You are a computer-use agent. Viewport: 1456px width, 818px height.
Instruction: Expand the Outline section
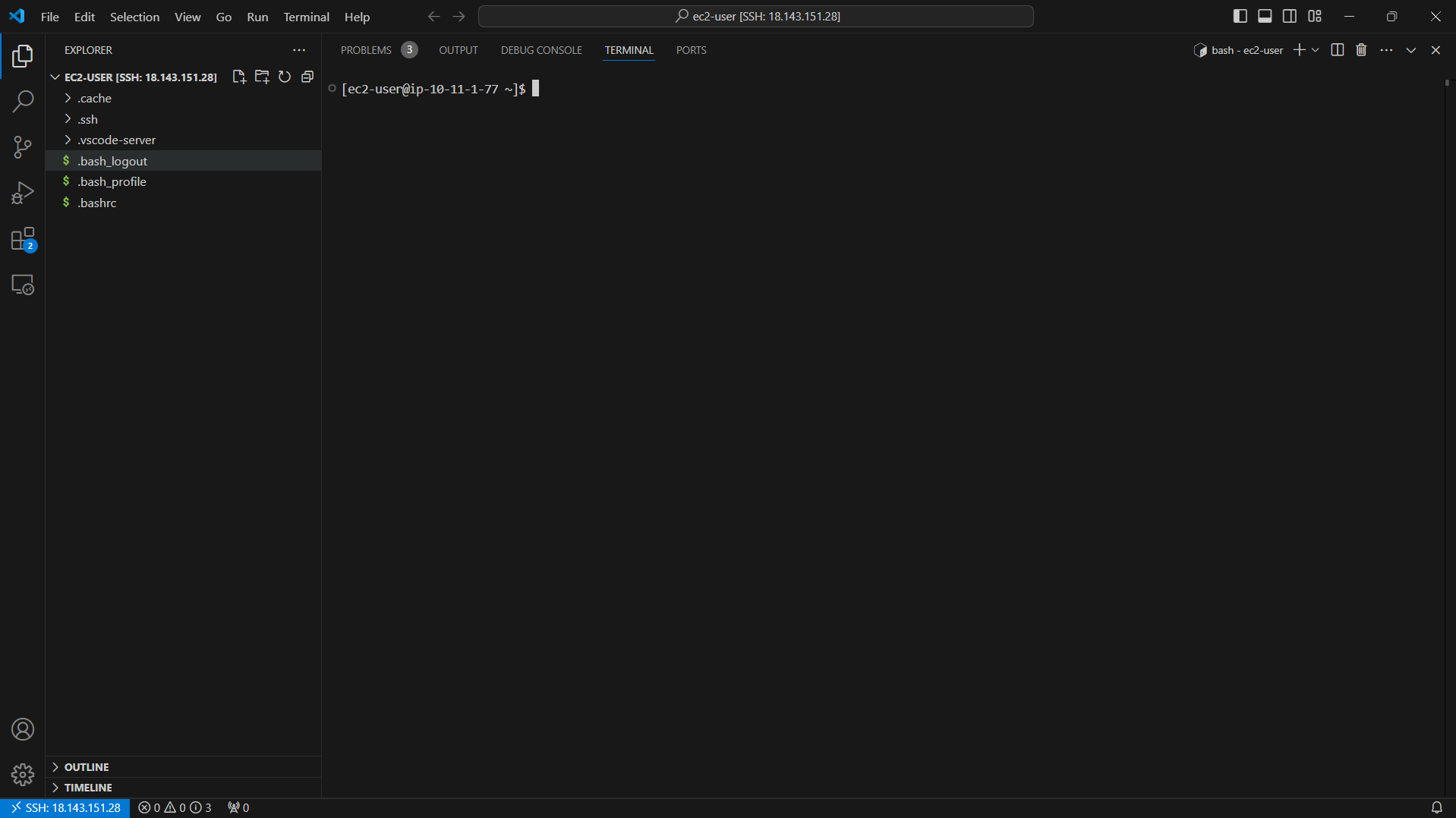(x=183, y=767)
